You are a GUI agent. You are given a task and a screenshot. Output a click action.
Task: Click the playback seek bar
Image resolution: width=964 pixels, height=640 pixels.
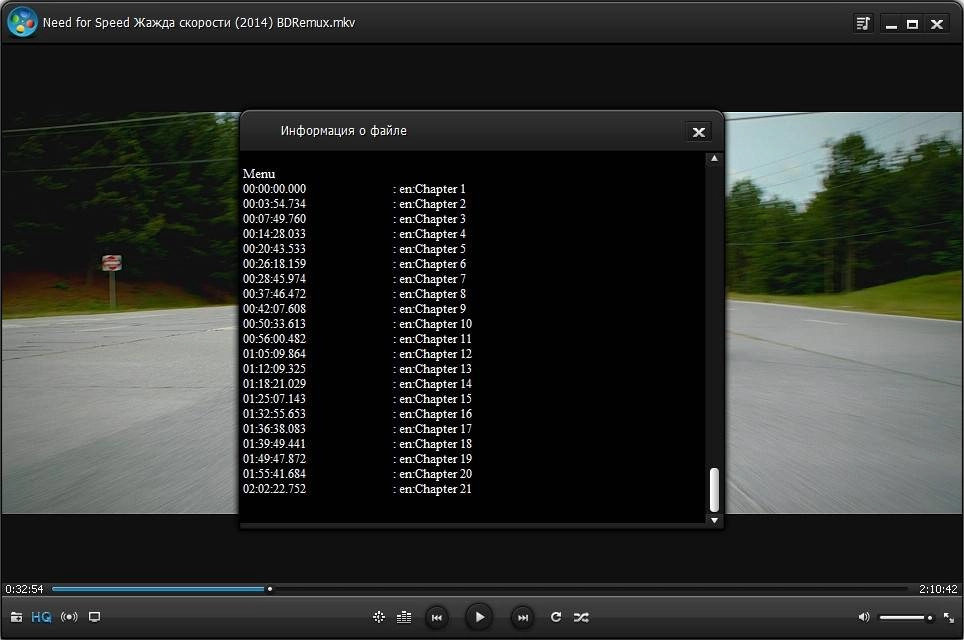pyautogui.click(x=480, y=589)
